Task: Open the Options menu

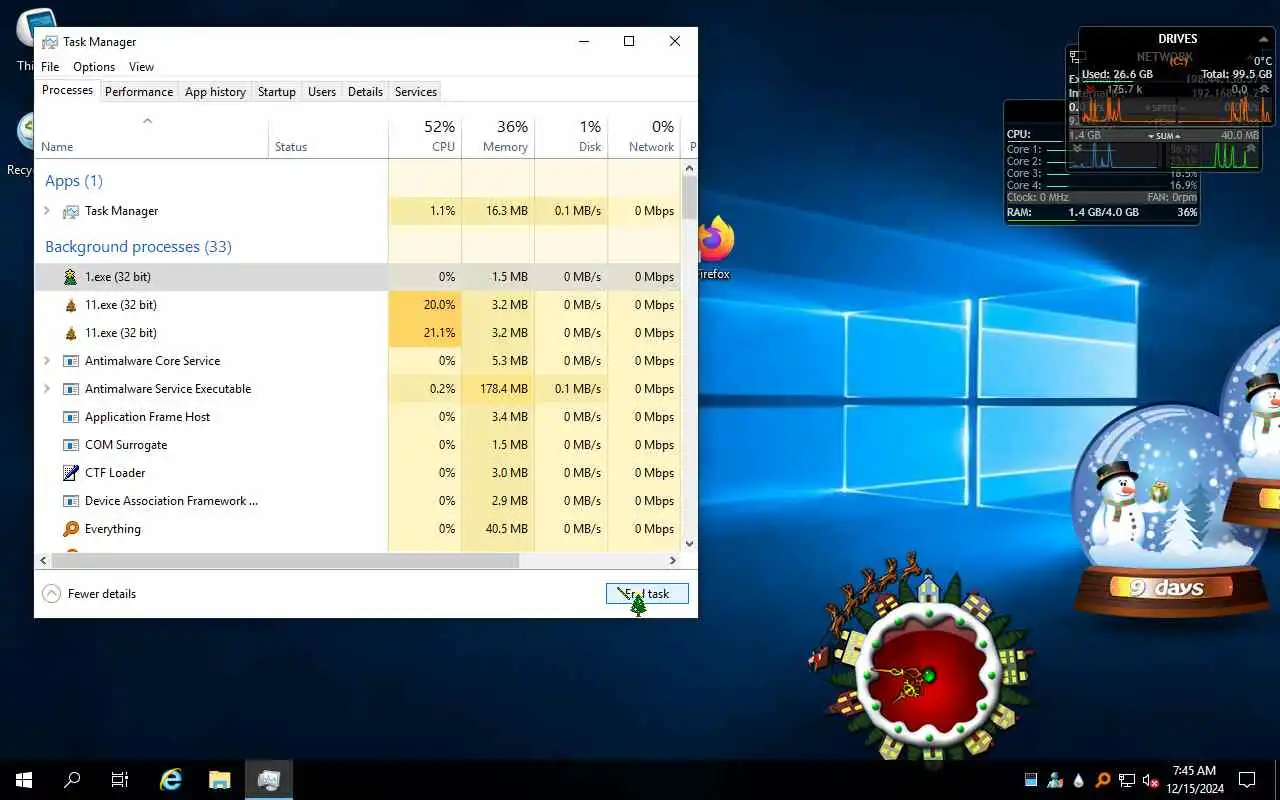Action: pyautogui.click(x=94, y=67)
